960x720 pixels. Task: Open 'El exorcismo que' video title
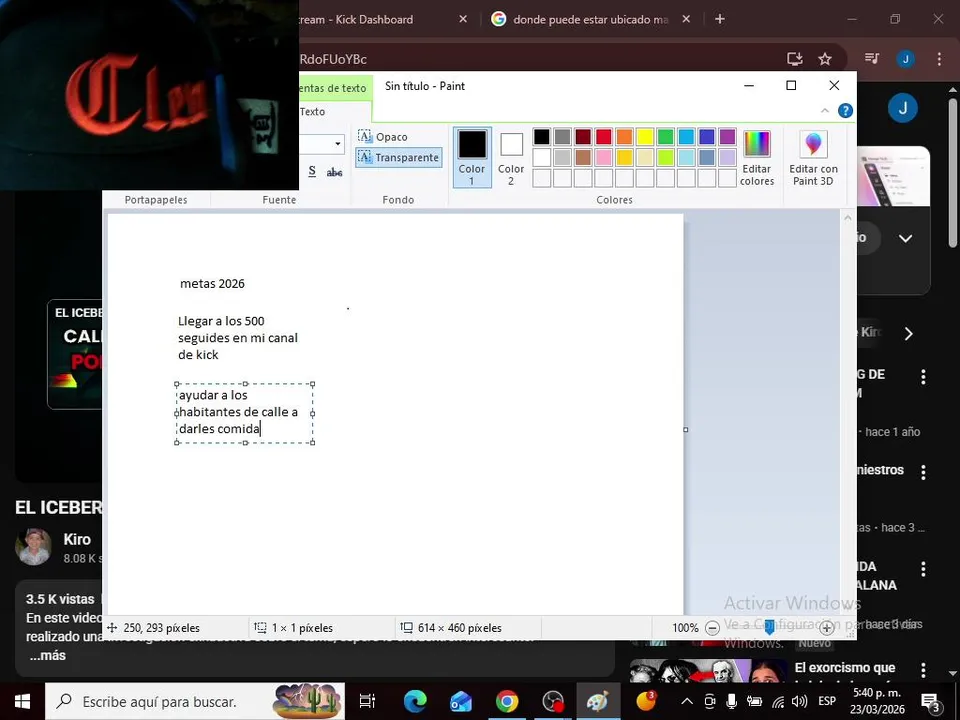coord(845,667)
